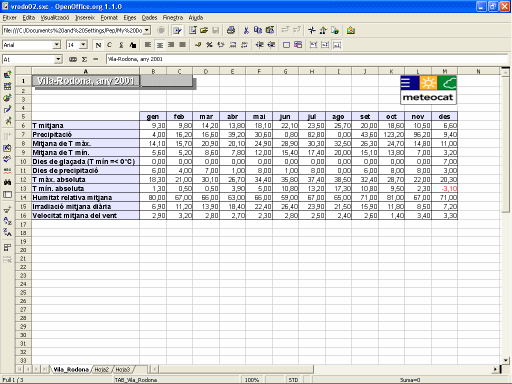Screen dimensions: 512x384
Task: Open a file with the folder icon
Action: [x=204, y=30]
